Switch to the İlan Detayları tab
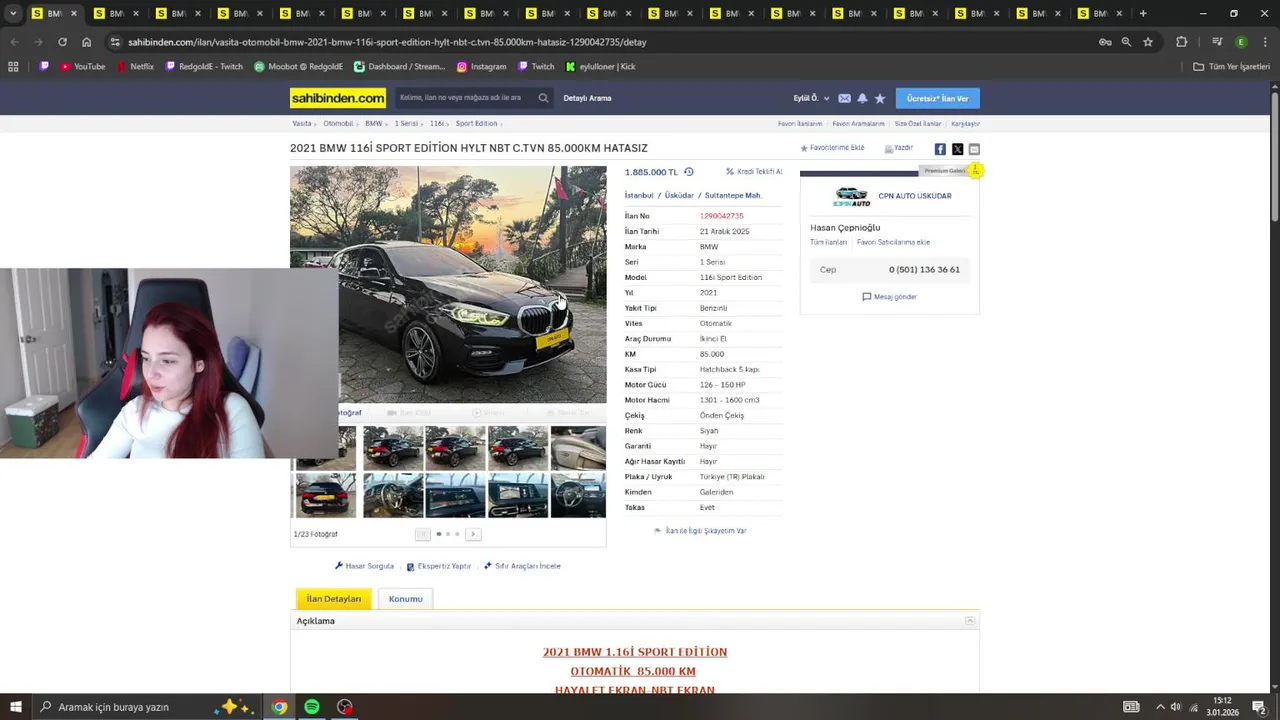This screenshot has width=1280, height=720. point(334,599)
